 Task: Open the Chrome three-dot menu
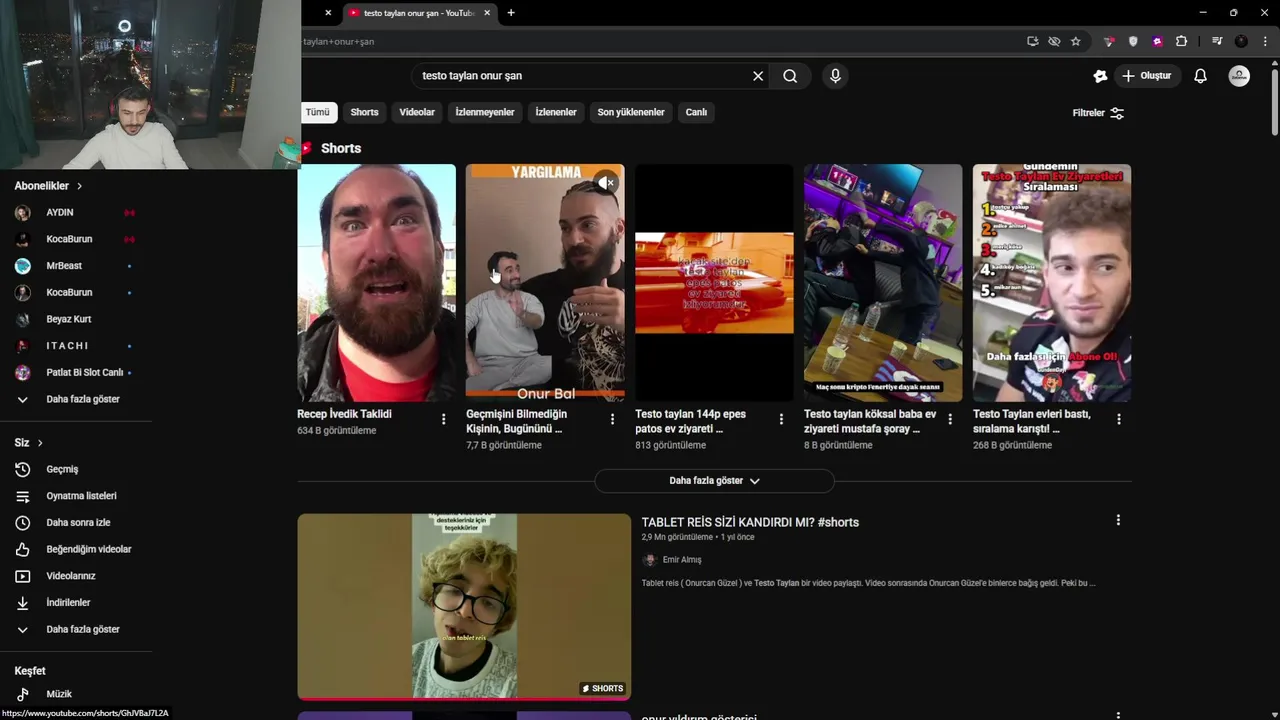[1265, 41]
